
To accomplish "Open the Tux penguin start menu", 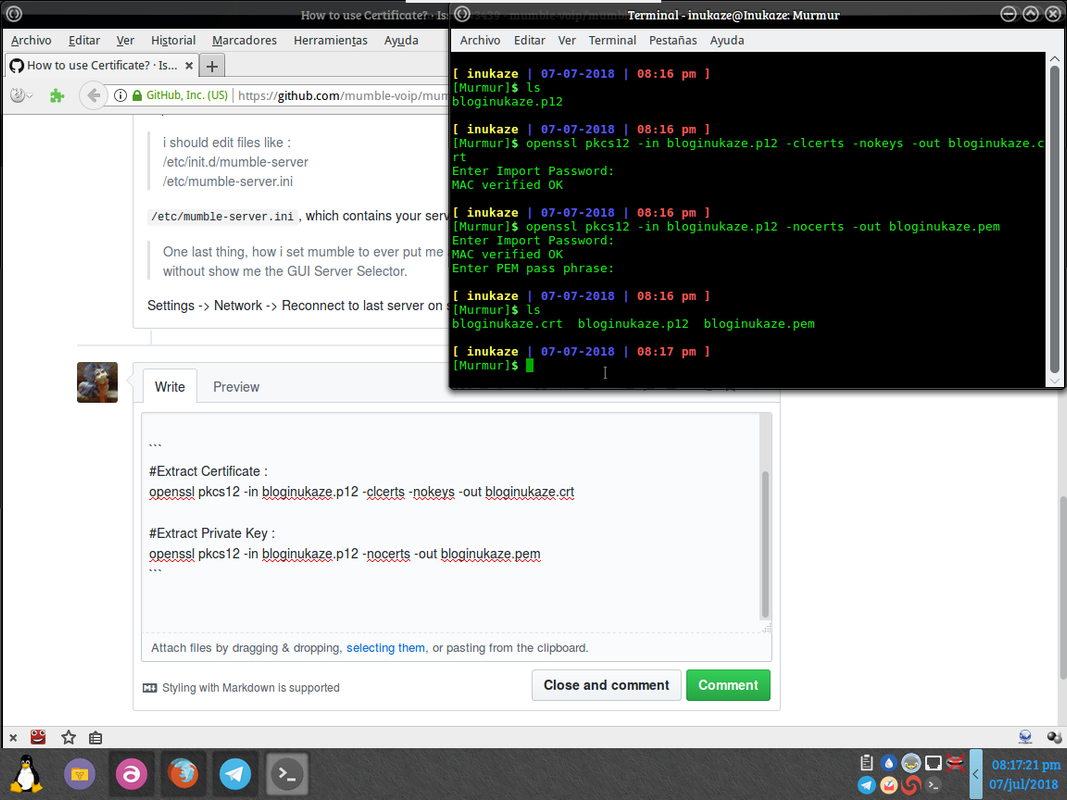I will [27, 773].
